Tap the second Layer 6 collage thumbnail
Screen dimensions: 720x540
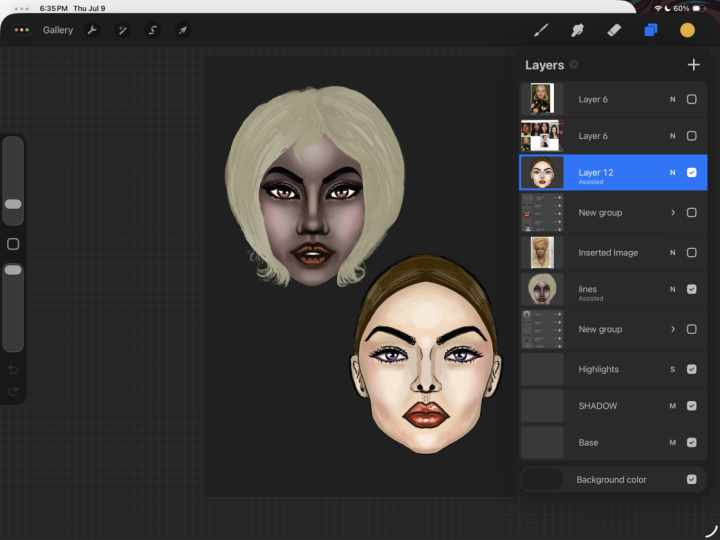(x=542, y=136)
